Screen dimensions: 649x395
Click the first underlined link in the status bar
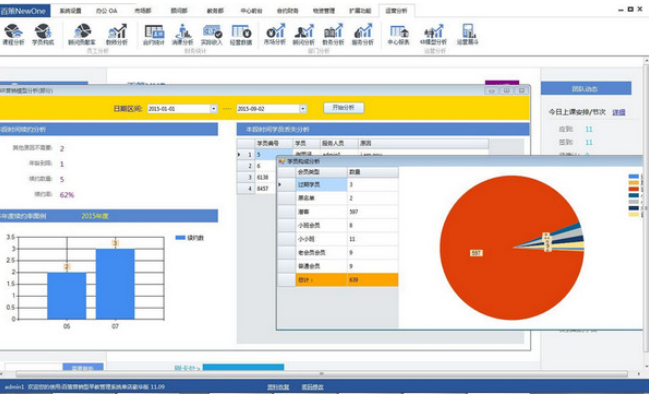278,387
